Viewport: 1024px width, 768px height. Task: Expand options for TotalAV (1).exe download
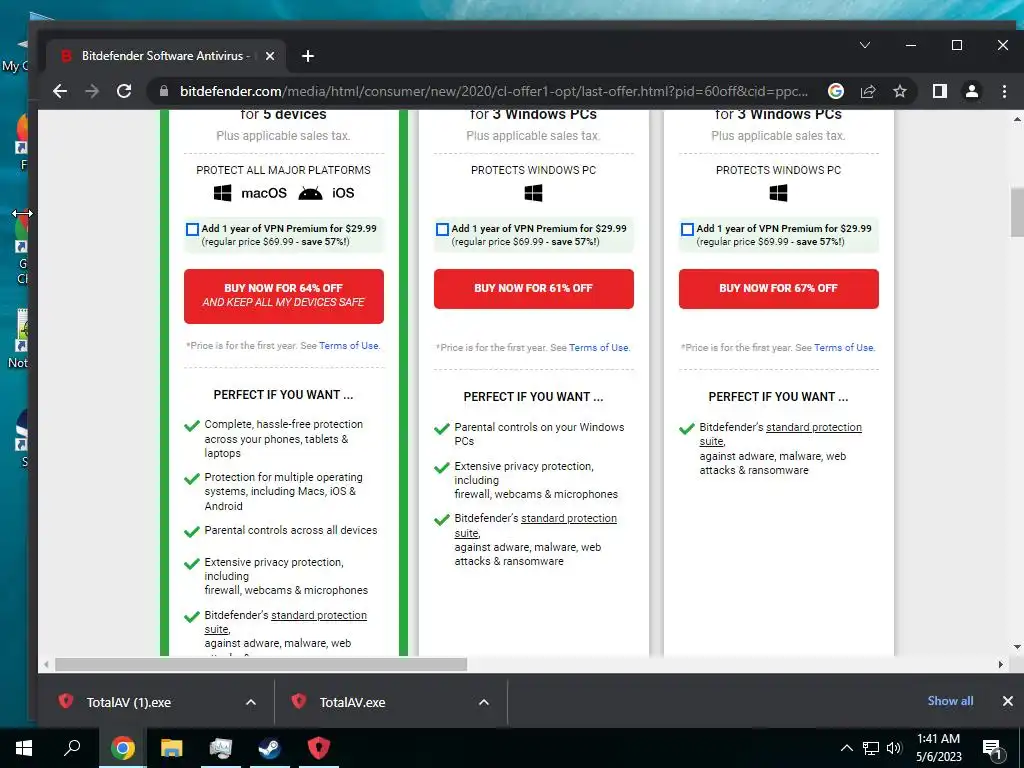[251, 703]
